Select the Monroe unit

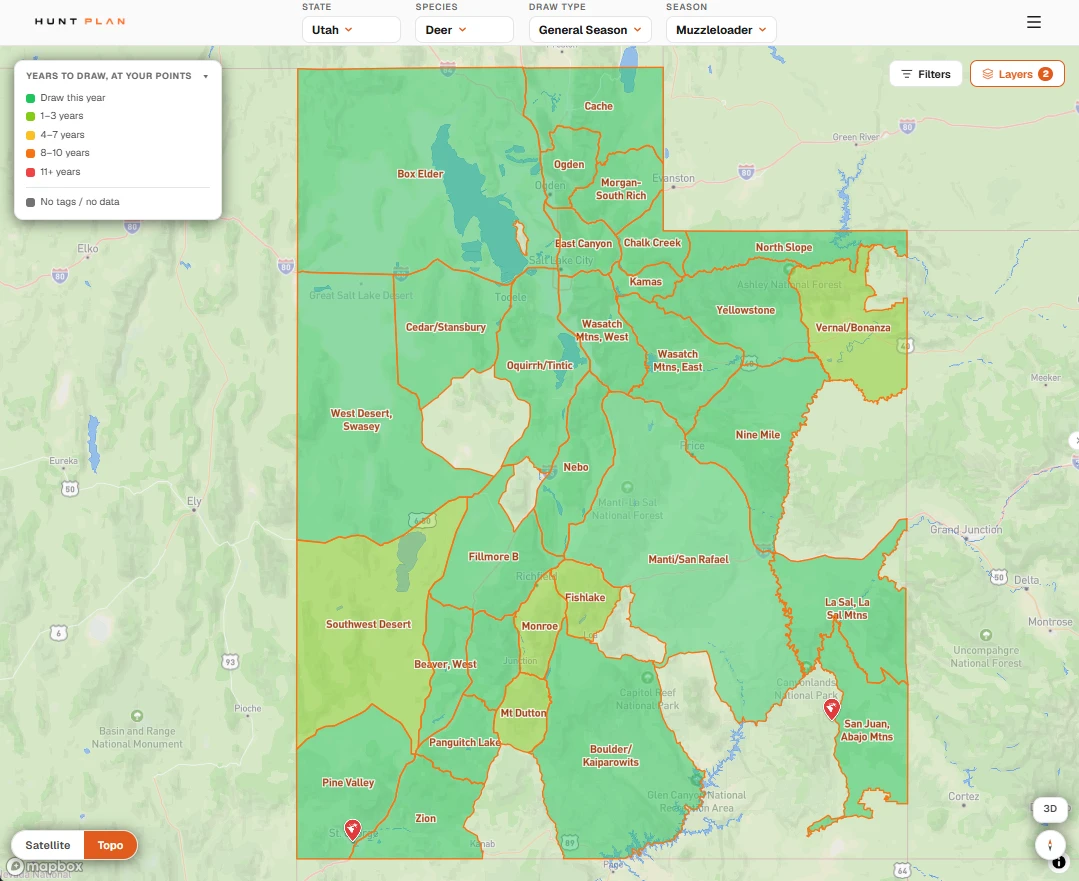pos(540,626)
